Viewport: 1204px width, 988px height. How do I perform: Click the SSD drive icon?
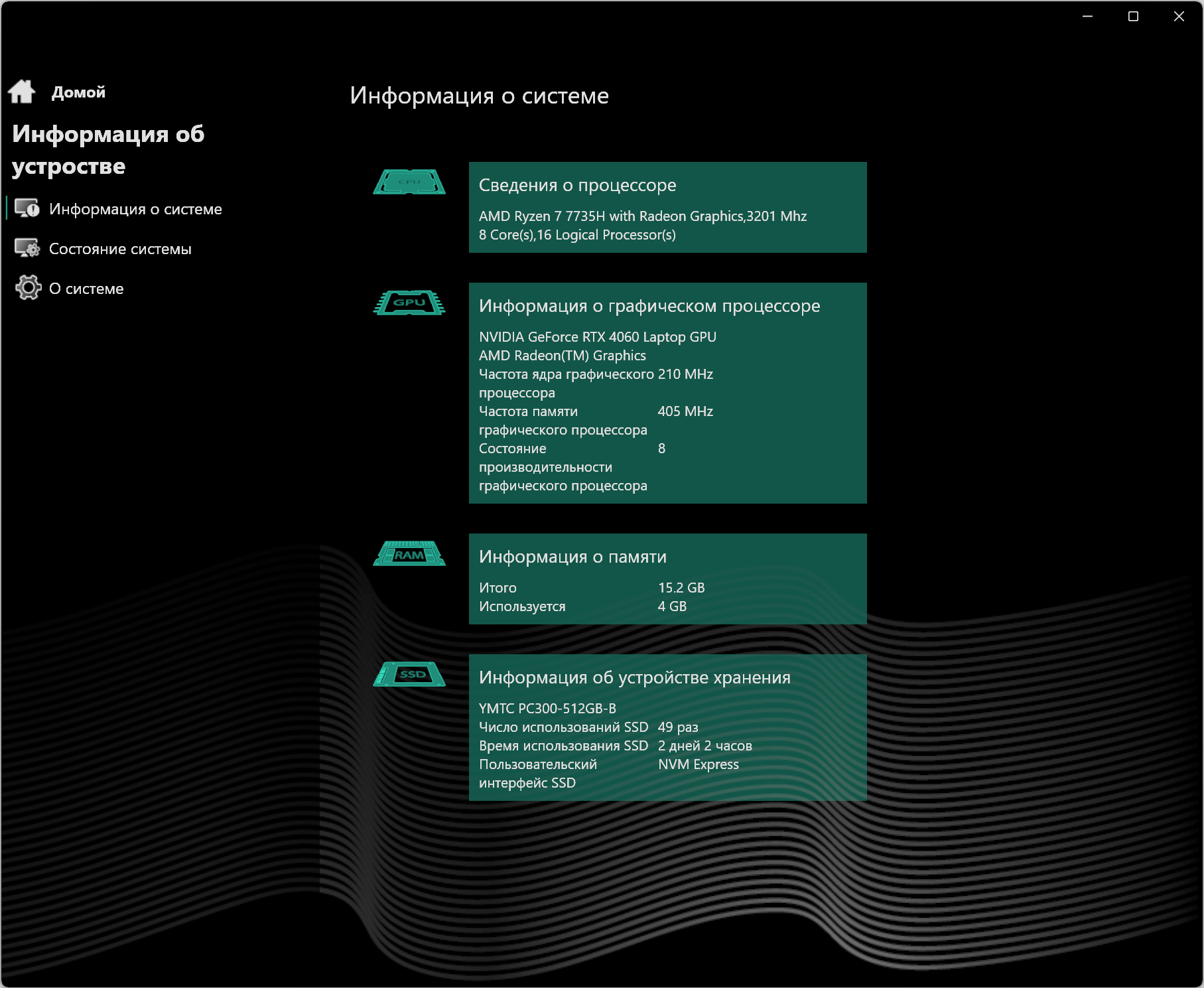click(409, 674)
